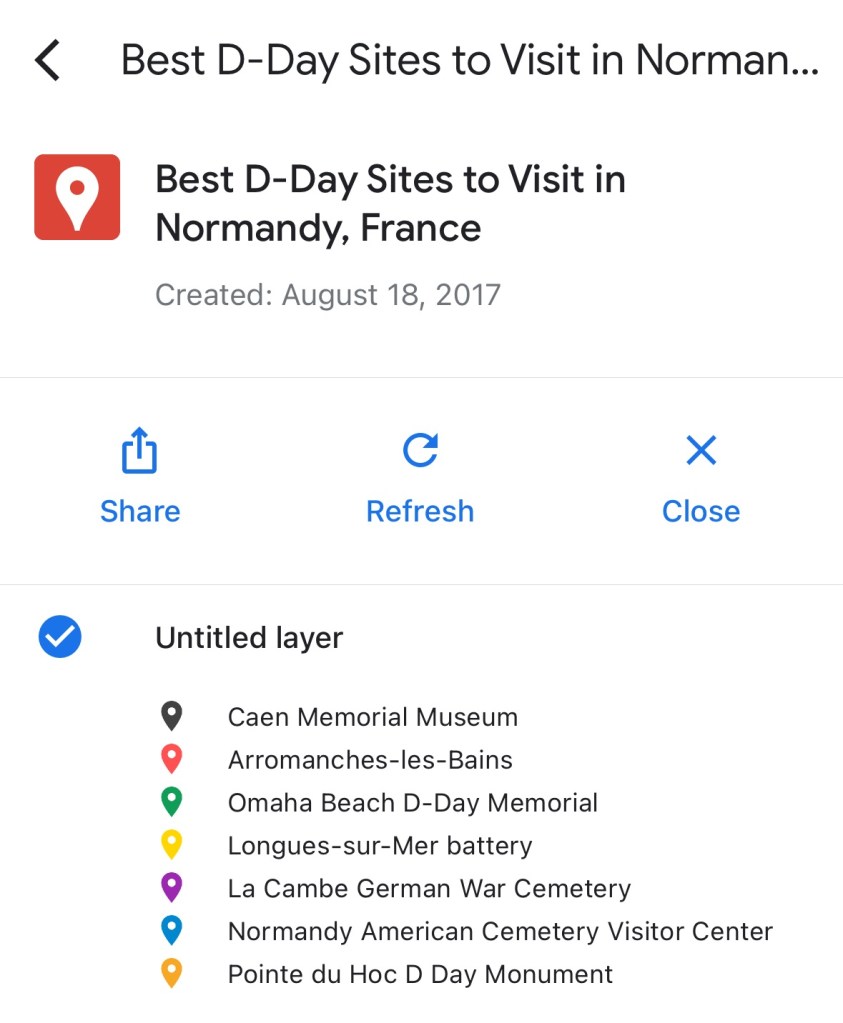
Task: Click the dark gray Caen Memorial pin
Action: 172,716
